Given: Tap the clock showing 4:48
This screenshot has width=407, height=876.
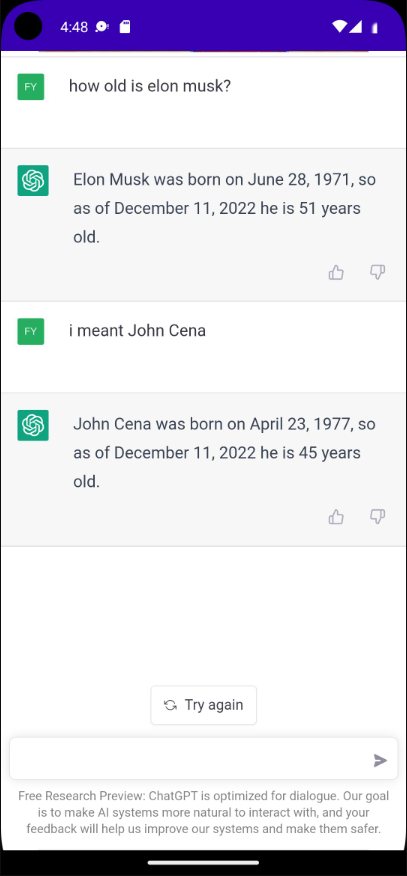Looking at the screenshot, I should coord(74,27).
